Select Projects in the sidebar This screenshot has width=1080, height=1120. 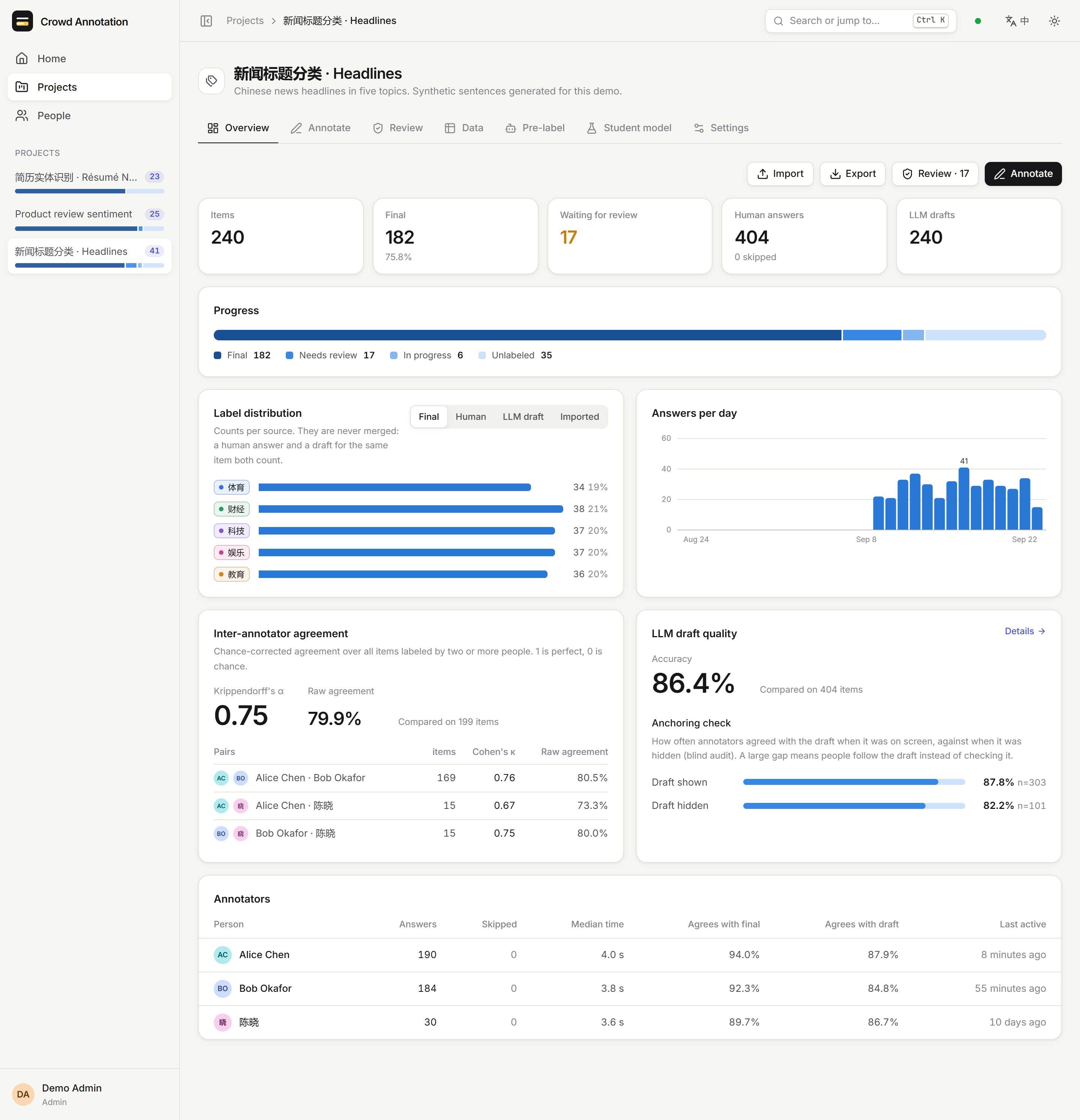90,87
